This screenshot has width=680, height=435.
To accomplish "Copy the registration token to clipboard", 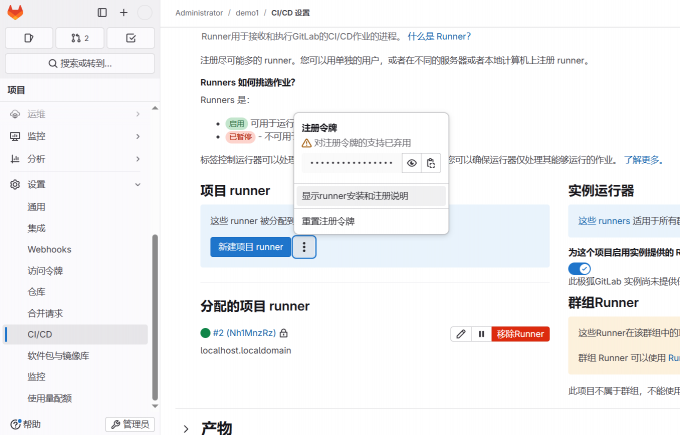I will (x=431, y=163).
